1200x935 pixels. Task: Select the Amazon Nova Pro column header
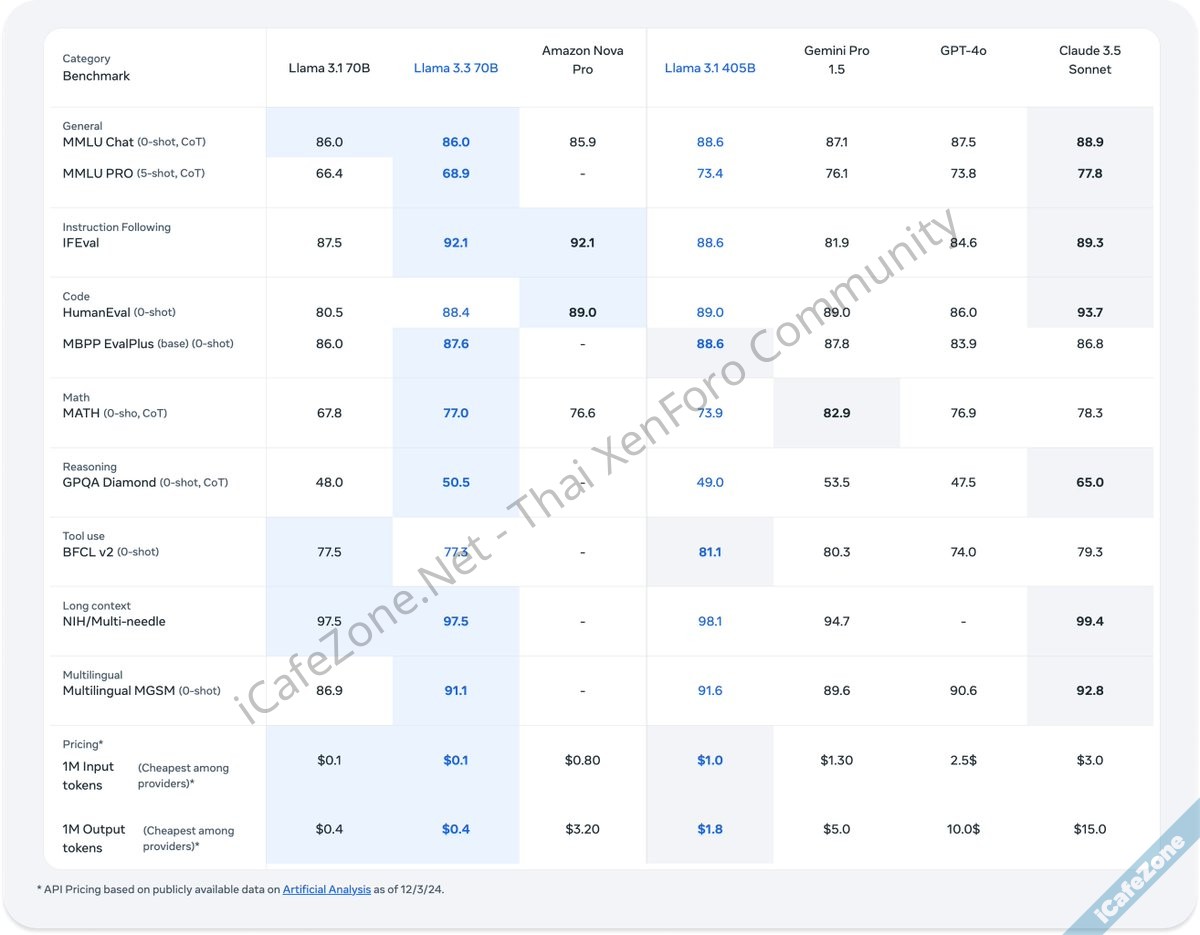click(582, 60)
